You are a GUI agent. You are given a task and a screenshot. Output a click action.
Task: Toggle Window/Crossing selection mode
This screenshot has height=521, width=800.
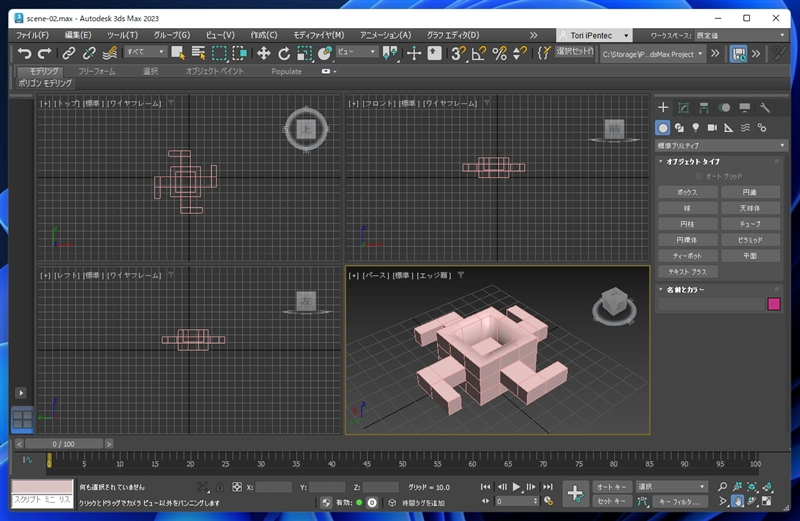pyautogui.click(x=240, y=53)
